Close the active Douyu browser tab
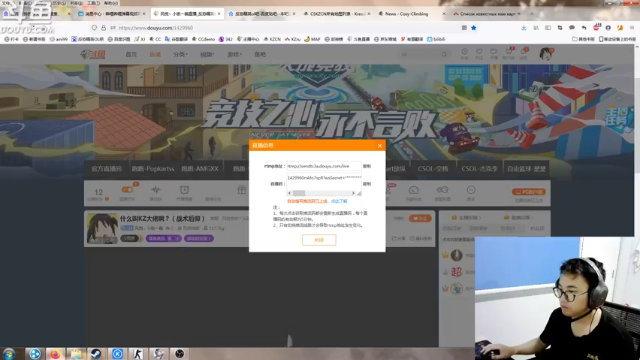This screenshot has height=360, width=640. (x=219, y=14)
